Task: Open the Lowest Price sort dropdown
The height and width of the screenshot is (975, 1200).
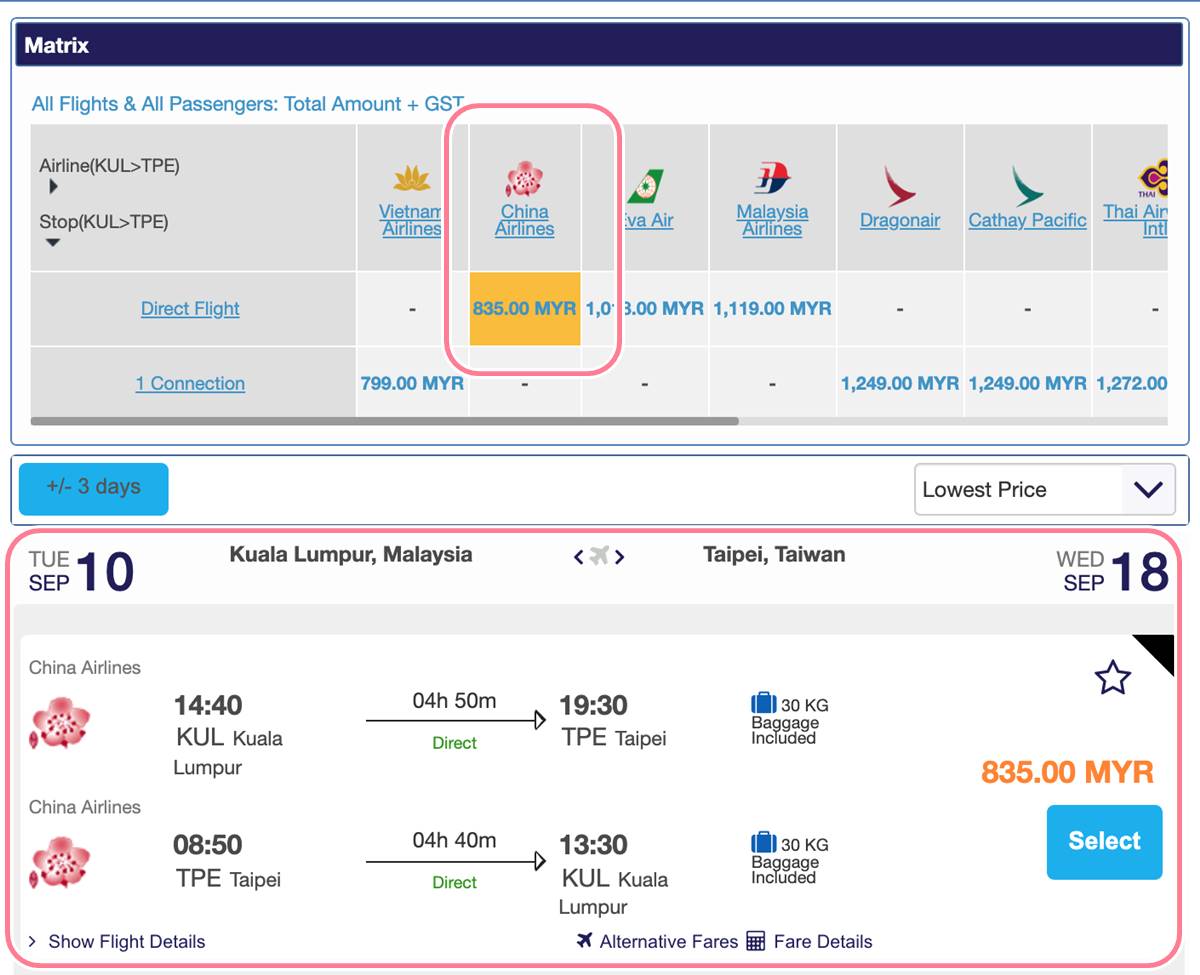Action: [x=1045, y=490]
